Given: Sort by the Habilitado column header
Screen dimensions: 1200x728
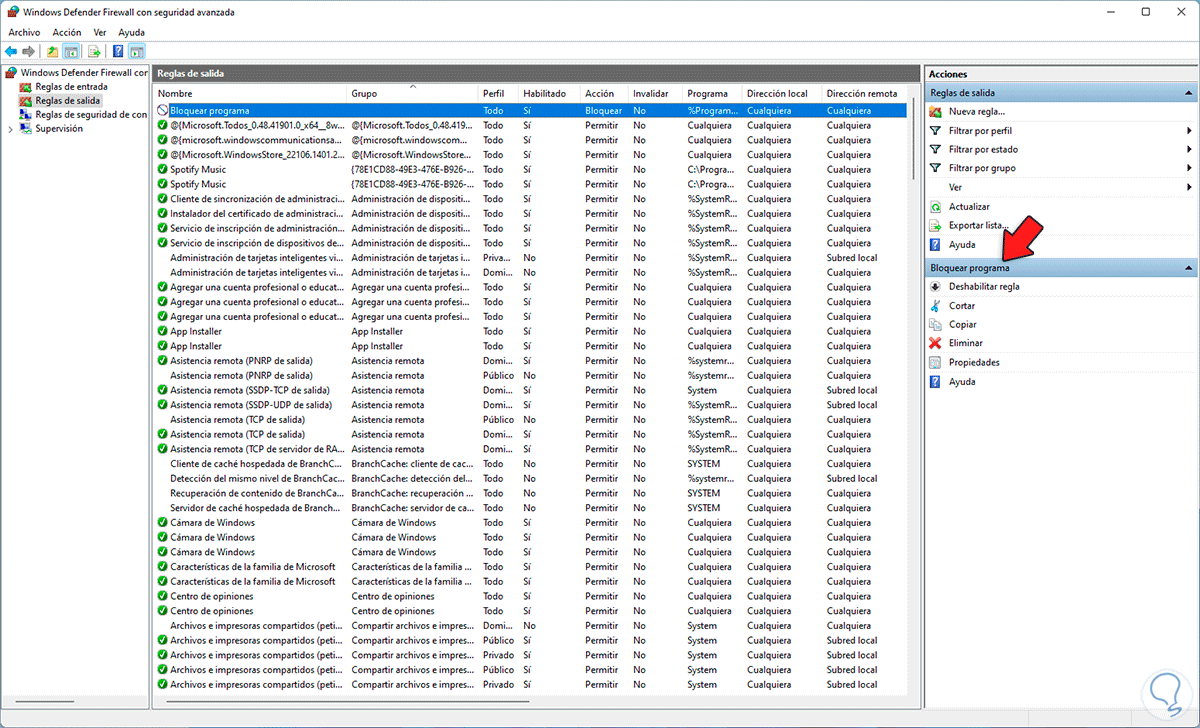Looking at the screenshot, I should point(549,93).
